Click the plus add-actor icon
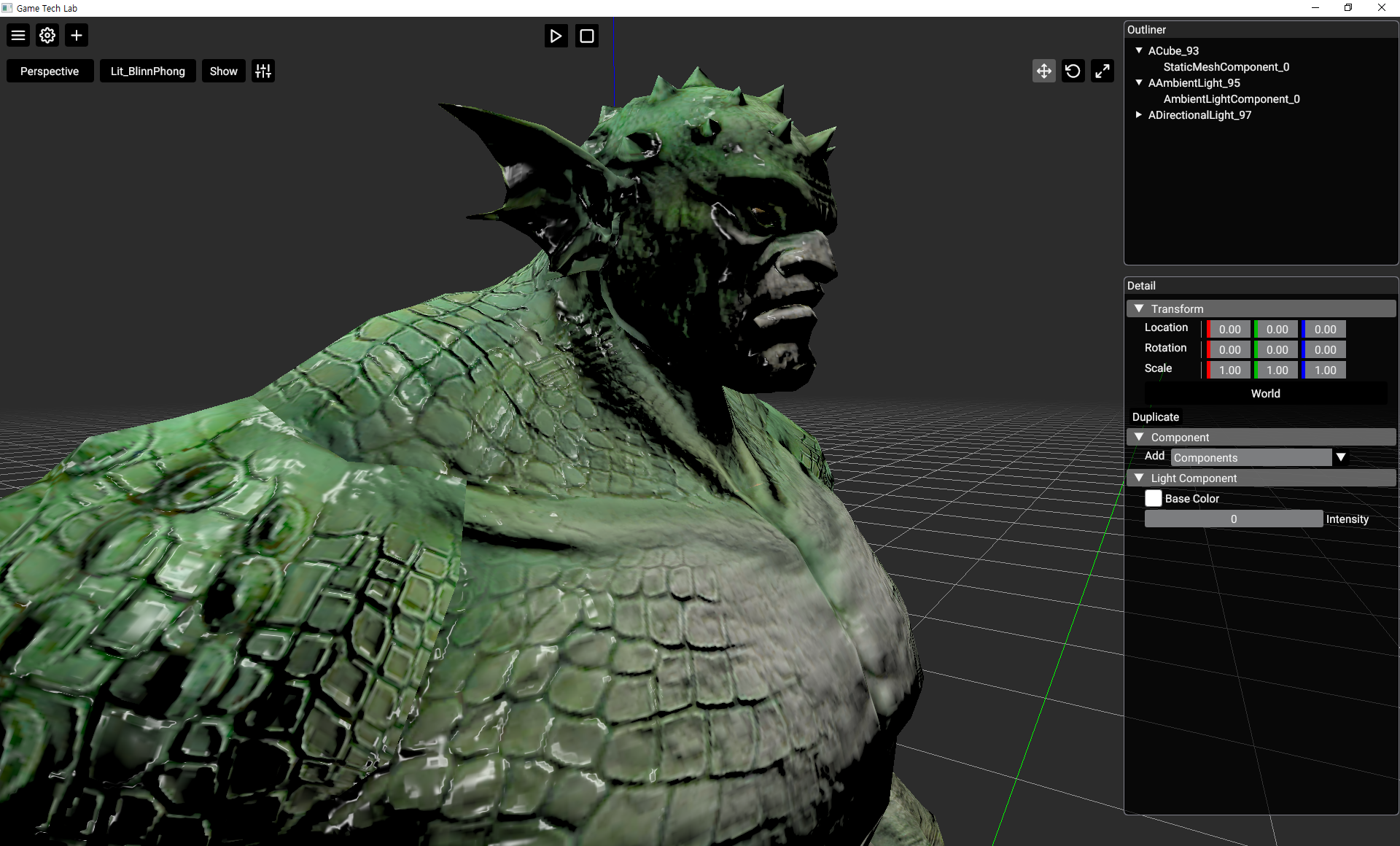Viewport: 1400px width, 846px height. point(77,35)
